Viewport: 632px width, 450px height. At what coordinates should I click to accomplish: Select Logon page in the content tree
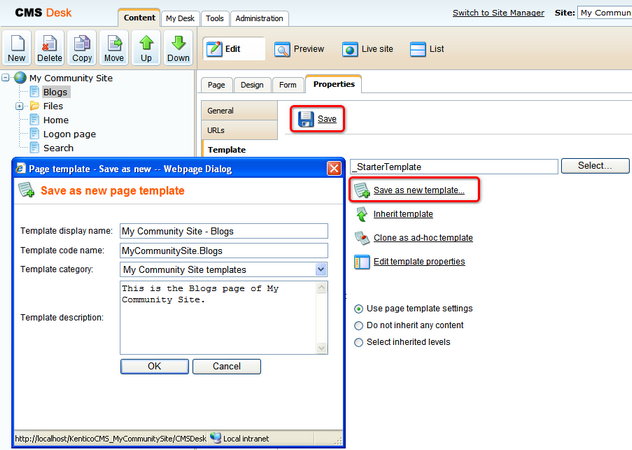(69, 134)
